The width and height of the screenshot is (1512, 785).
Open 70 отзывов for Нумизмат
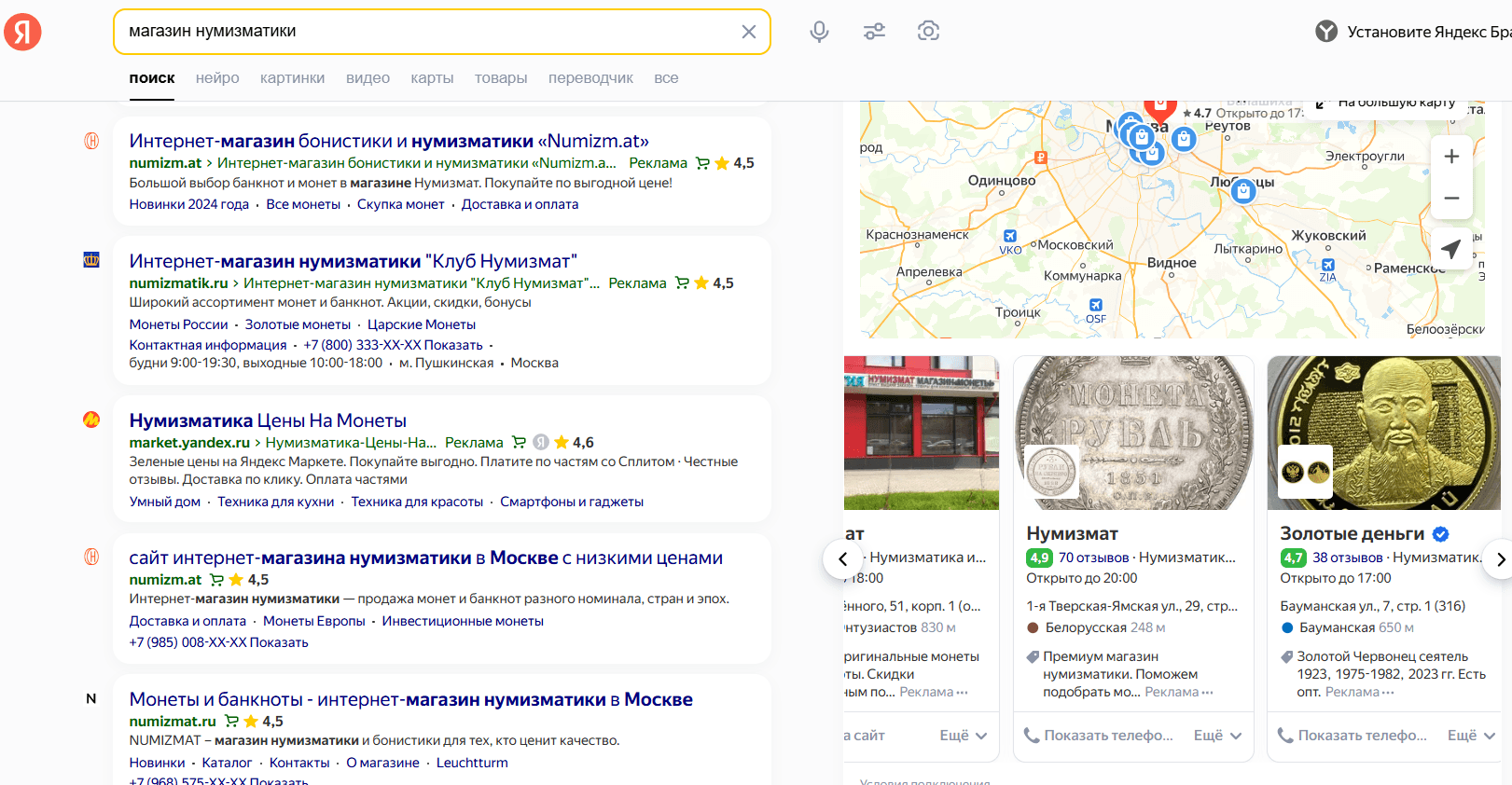(x=1093, y=558)
